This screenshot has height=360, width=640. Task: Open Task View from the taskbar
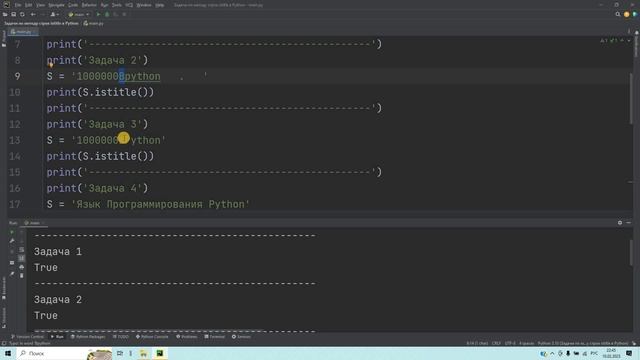pyautogui.click(x=120, y=353)
